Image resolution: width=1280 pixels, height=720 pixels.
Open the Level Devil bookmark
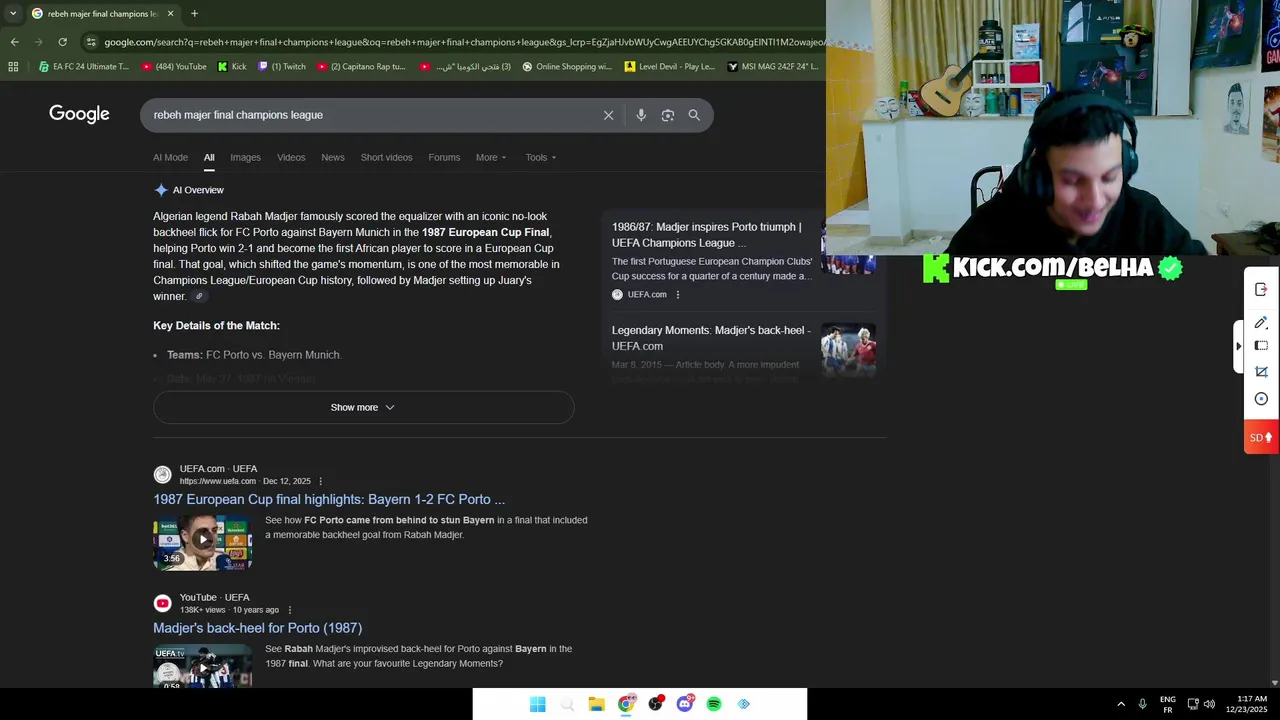[670, 67]
